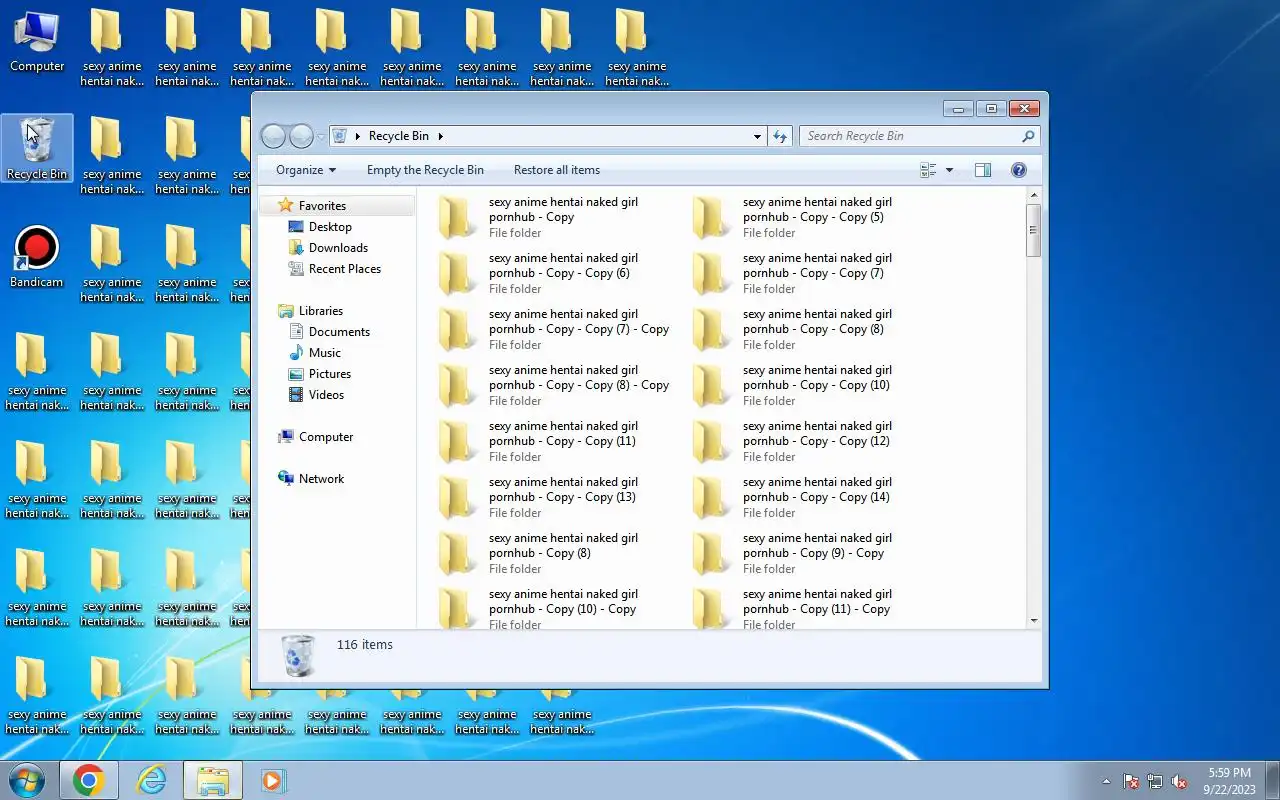Show the preview pane

coord(983,170)
